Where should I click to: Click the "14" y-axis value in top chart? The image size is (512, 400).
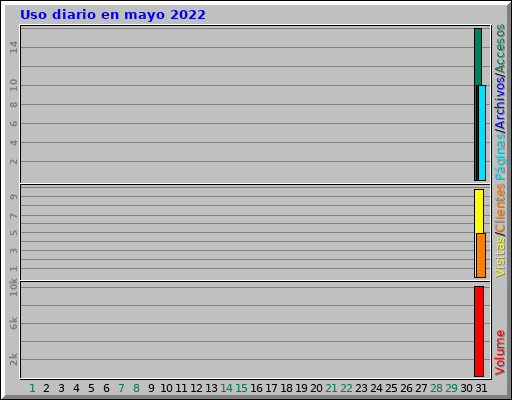click(13, 47)
